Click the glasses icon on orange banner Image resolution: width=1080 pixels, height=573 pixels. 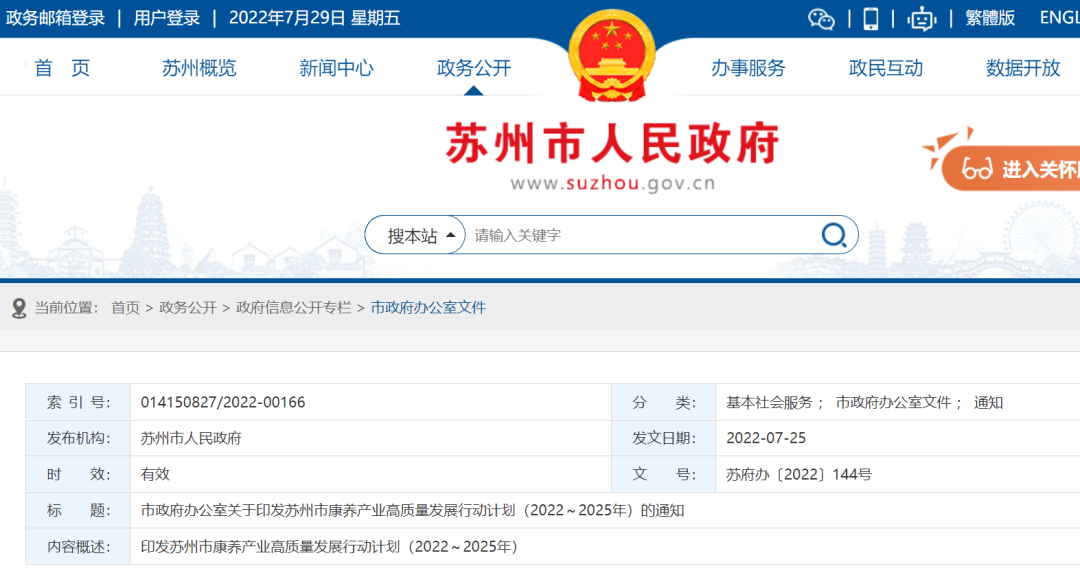click(977, 169)
